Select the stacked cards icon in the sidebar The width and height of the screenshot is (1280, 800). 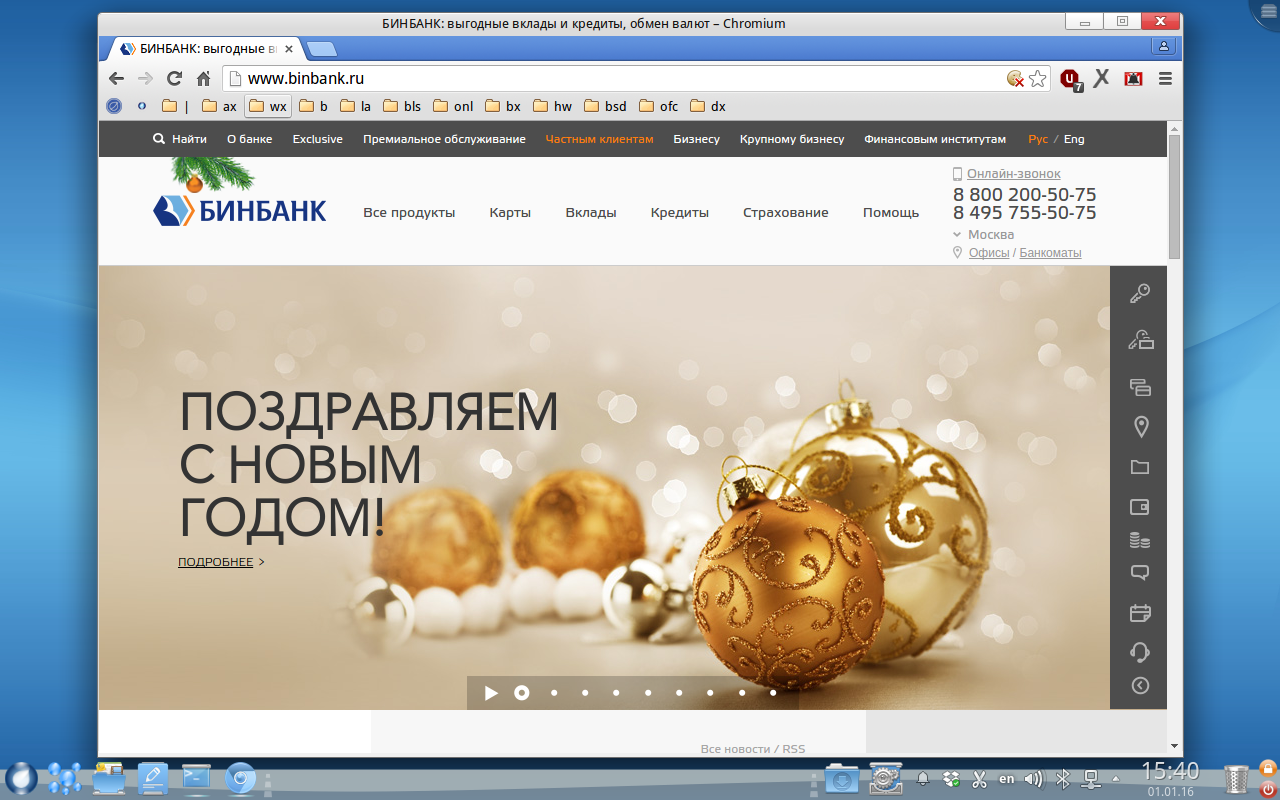point(1140,387)
